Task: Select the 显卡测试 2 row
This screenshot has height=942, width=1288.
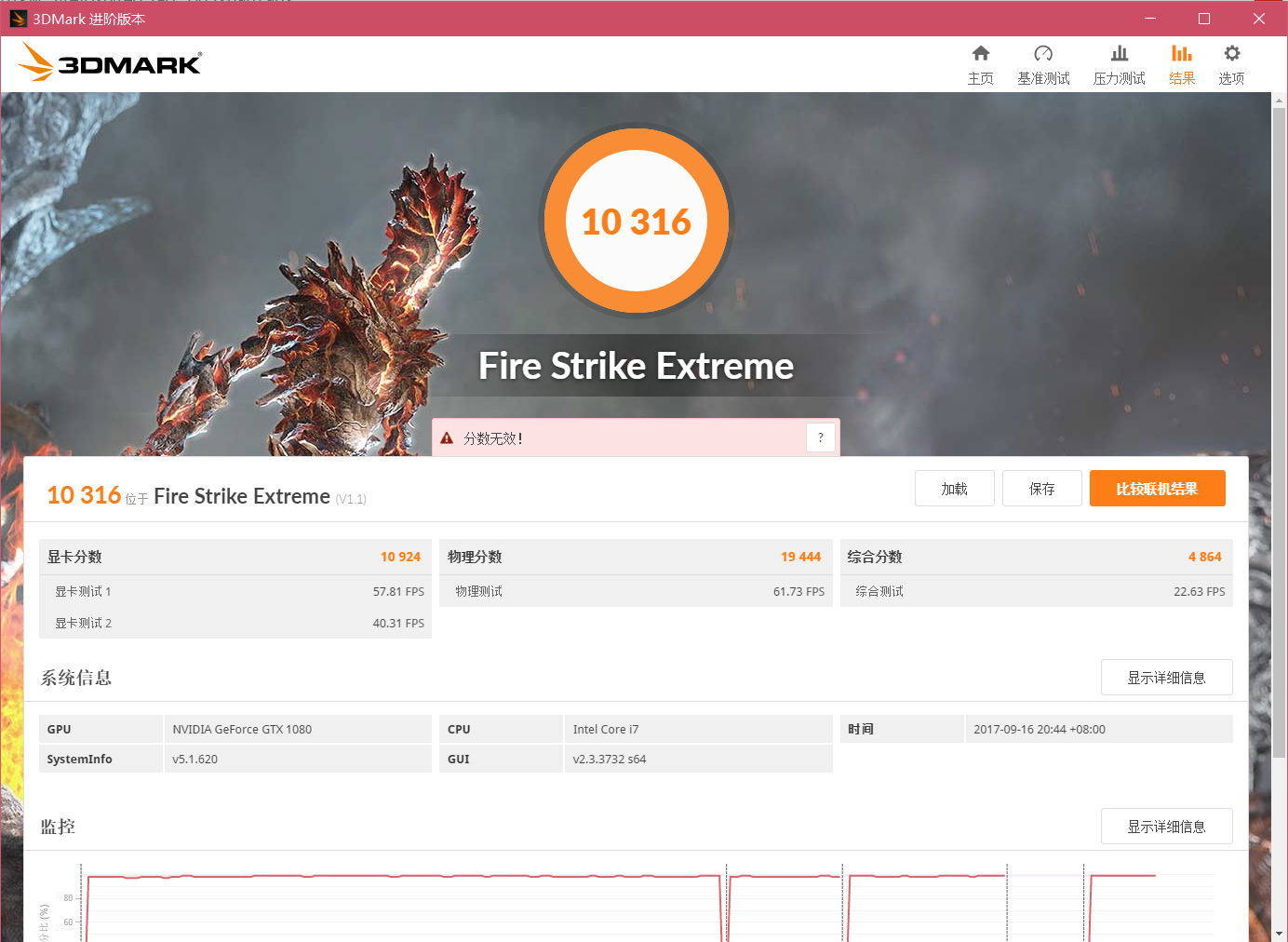Action: [x=235, y=623]
